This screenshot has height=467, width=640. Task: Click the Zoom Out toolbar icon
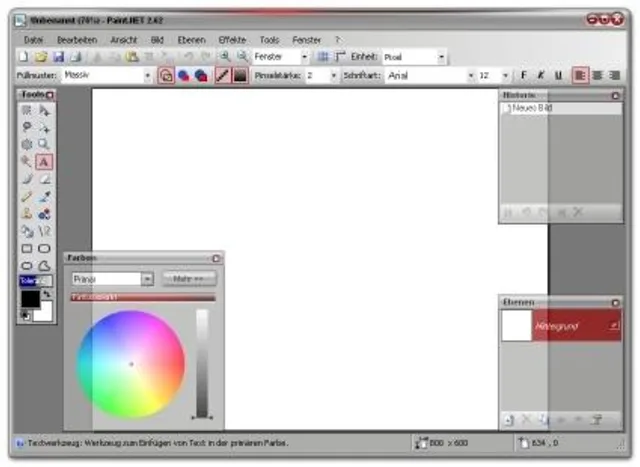242,56
